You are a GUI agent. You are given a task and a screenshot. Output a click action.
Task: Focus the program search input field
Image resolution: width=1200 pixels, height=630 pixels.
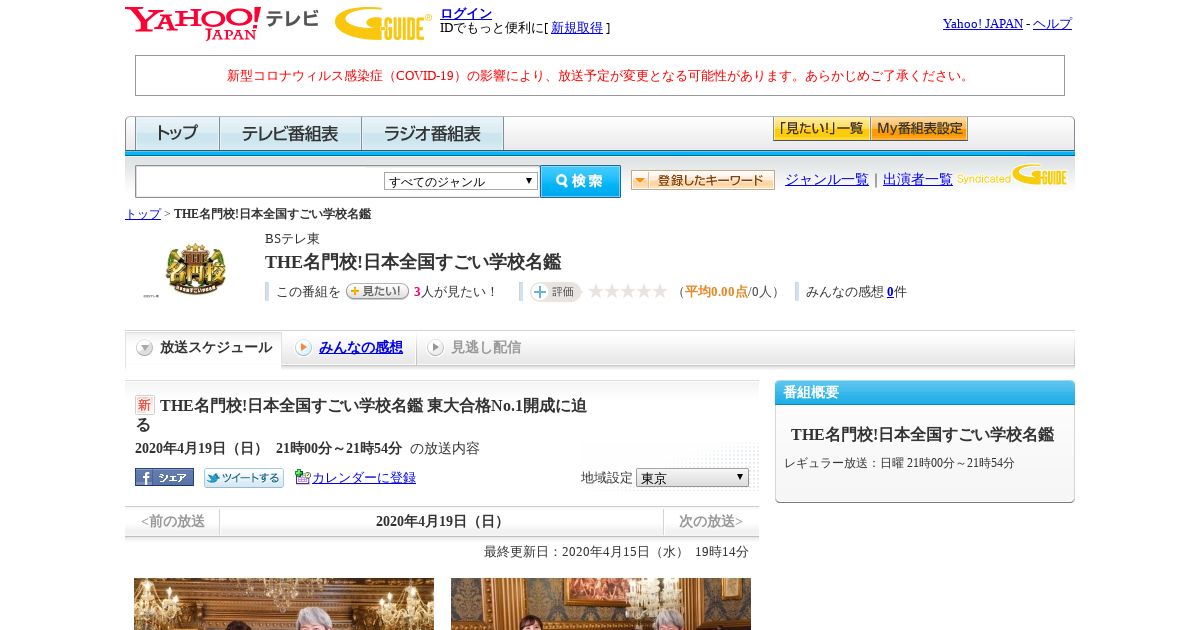259,181
